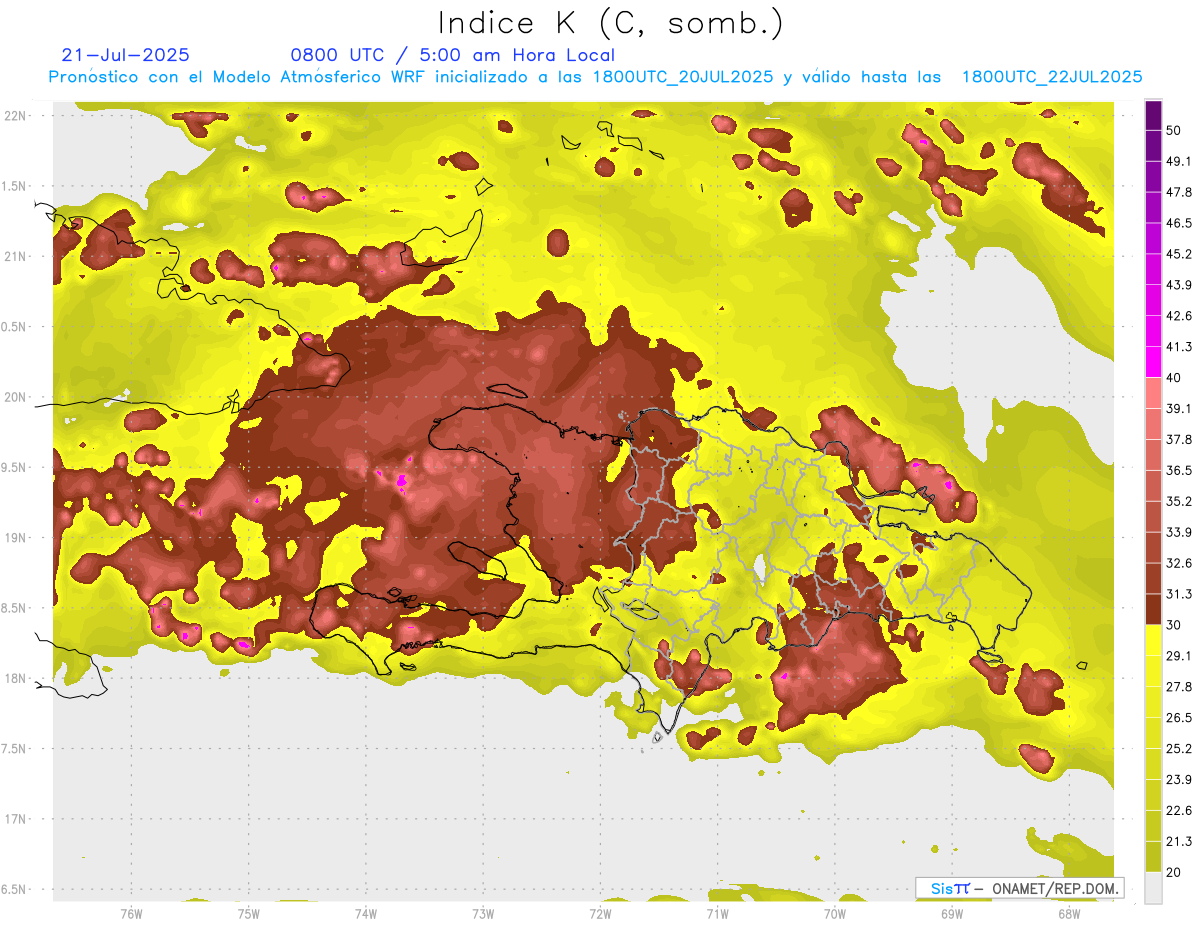Click the dark purple swatch above 50
The image size is (1200, 927).
(x=1153, y=115)
